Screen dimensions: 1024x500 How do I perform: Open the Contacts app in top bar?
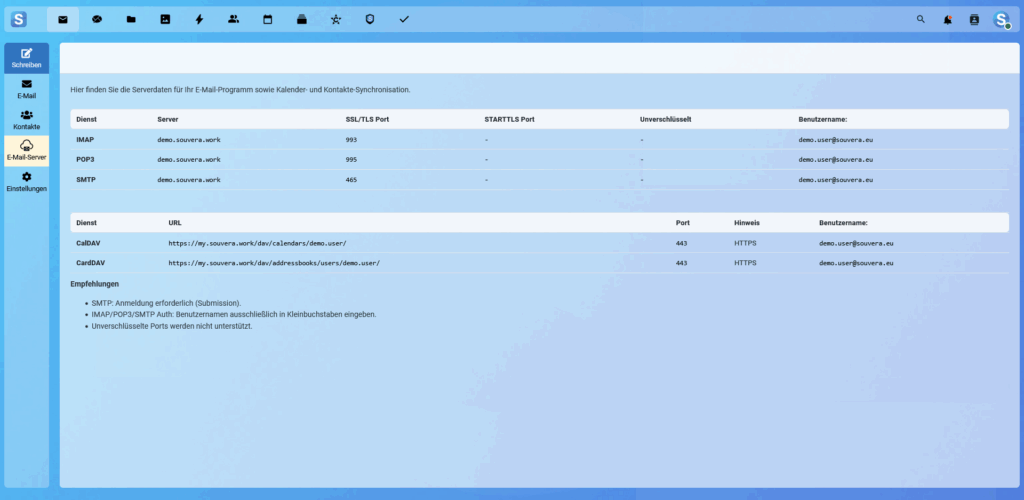pyautogui.click(x=233, y=19)
